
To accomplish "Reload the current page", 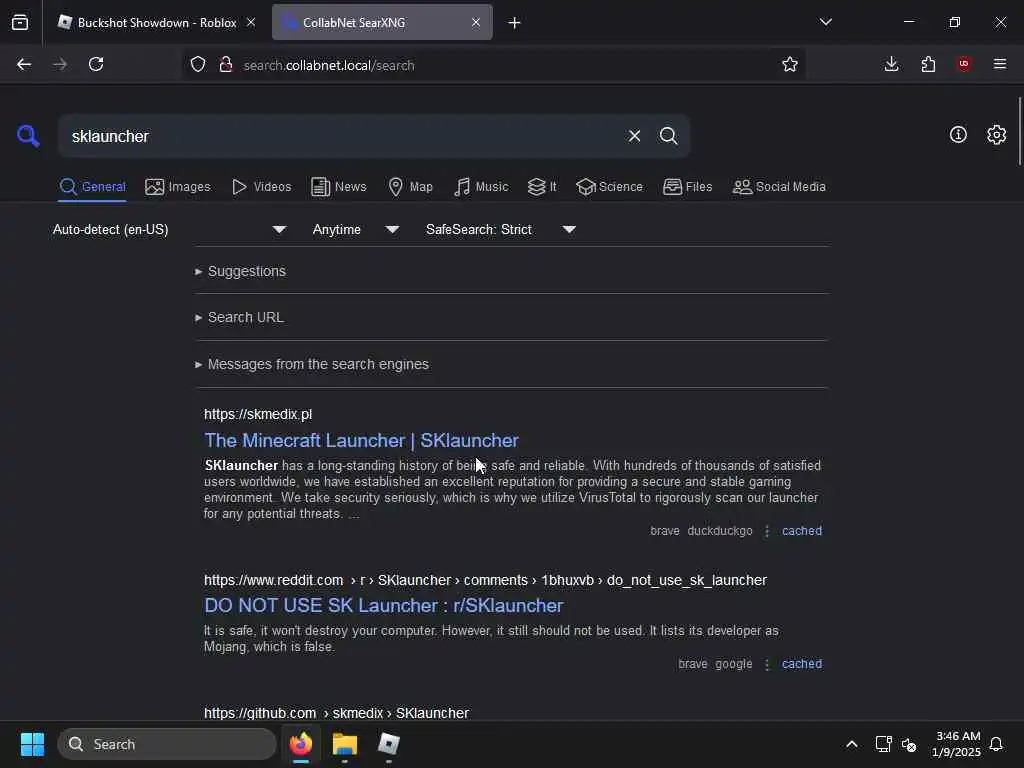I will (96, 64).
